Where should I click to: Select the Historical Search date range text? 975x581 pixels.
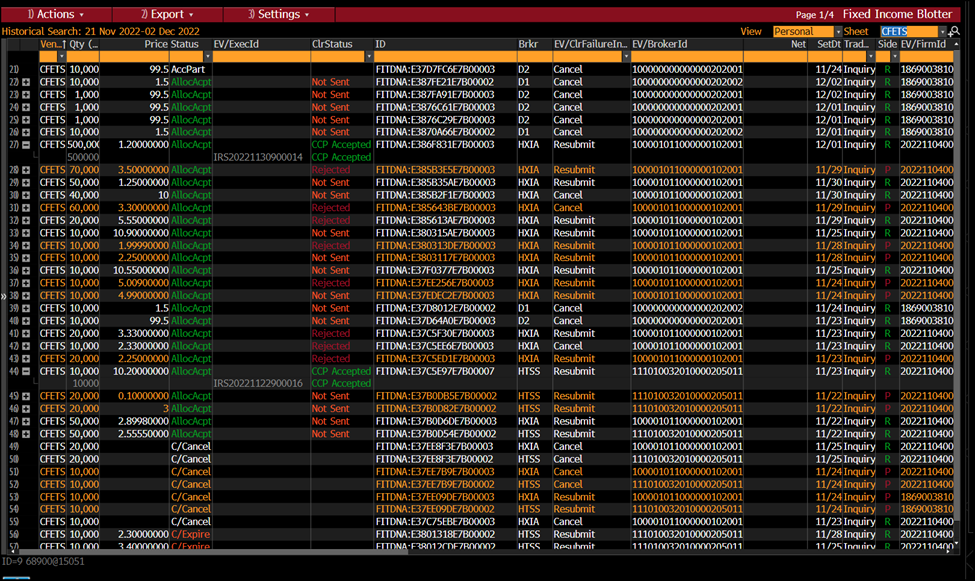[142, 31]
